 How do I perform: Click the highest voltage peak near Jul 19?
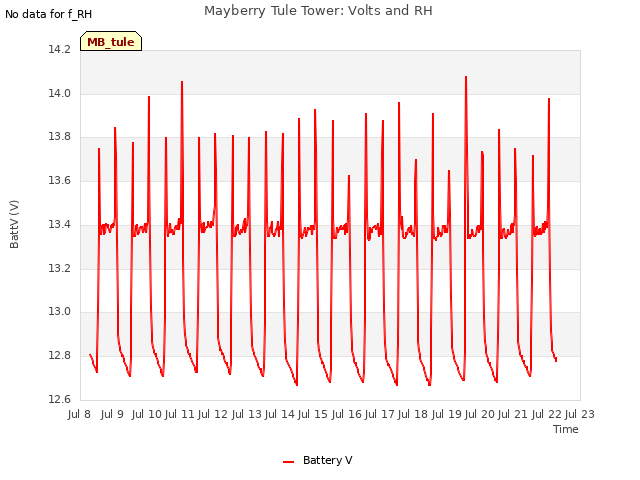click(x=466, y=77)
